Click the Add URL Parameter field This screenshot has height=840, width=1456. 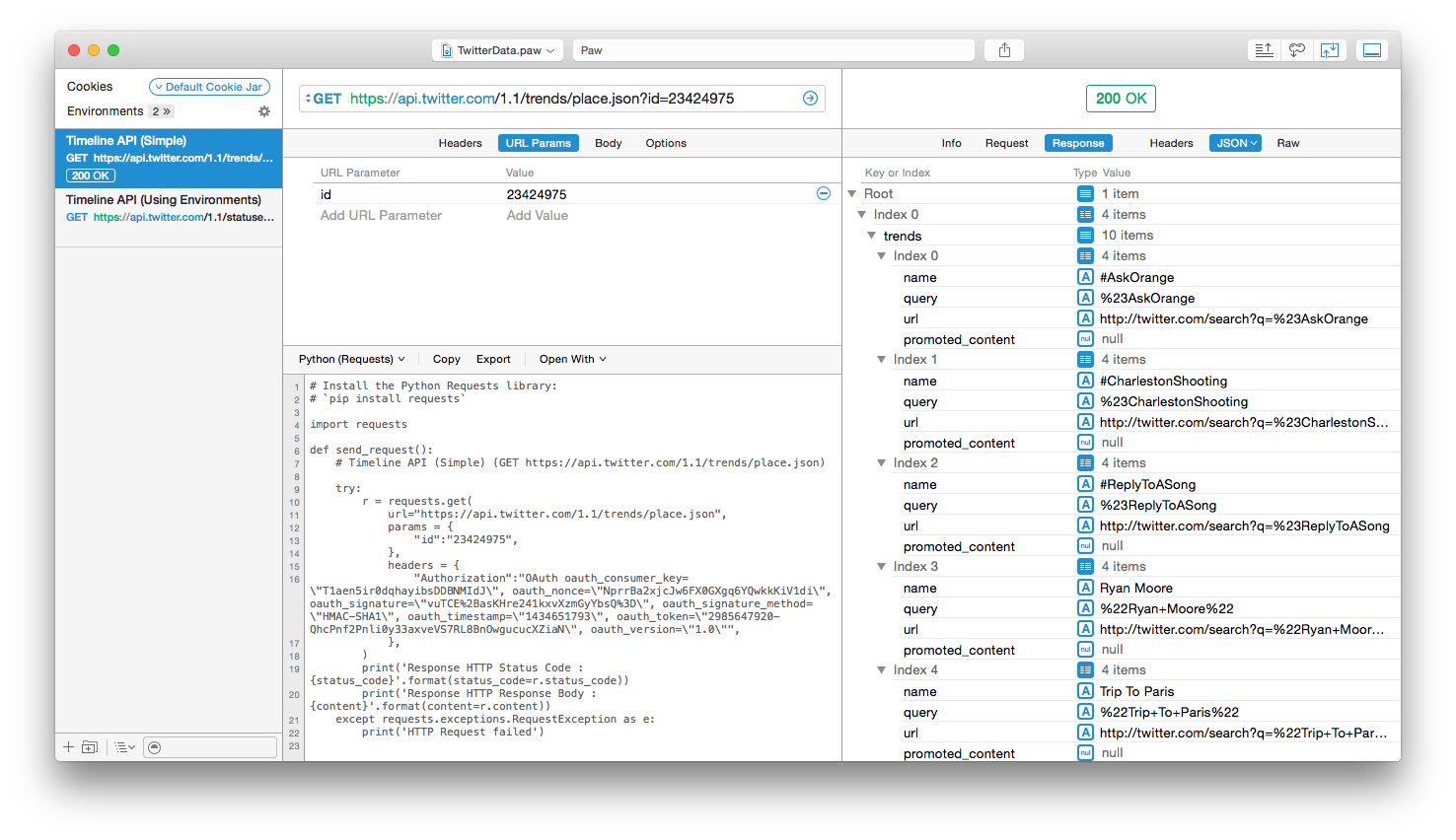point(381,215)
